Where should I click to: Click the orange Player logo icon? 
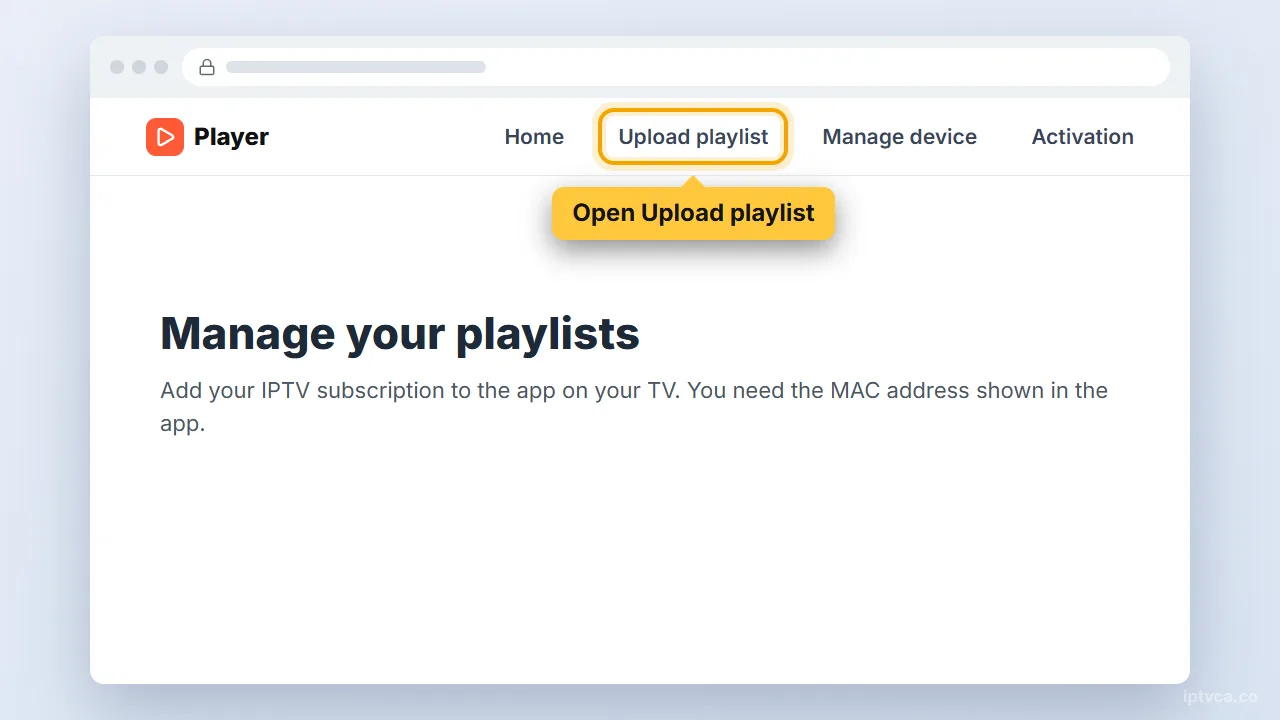pyautogui.click(x=165, y=137)
